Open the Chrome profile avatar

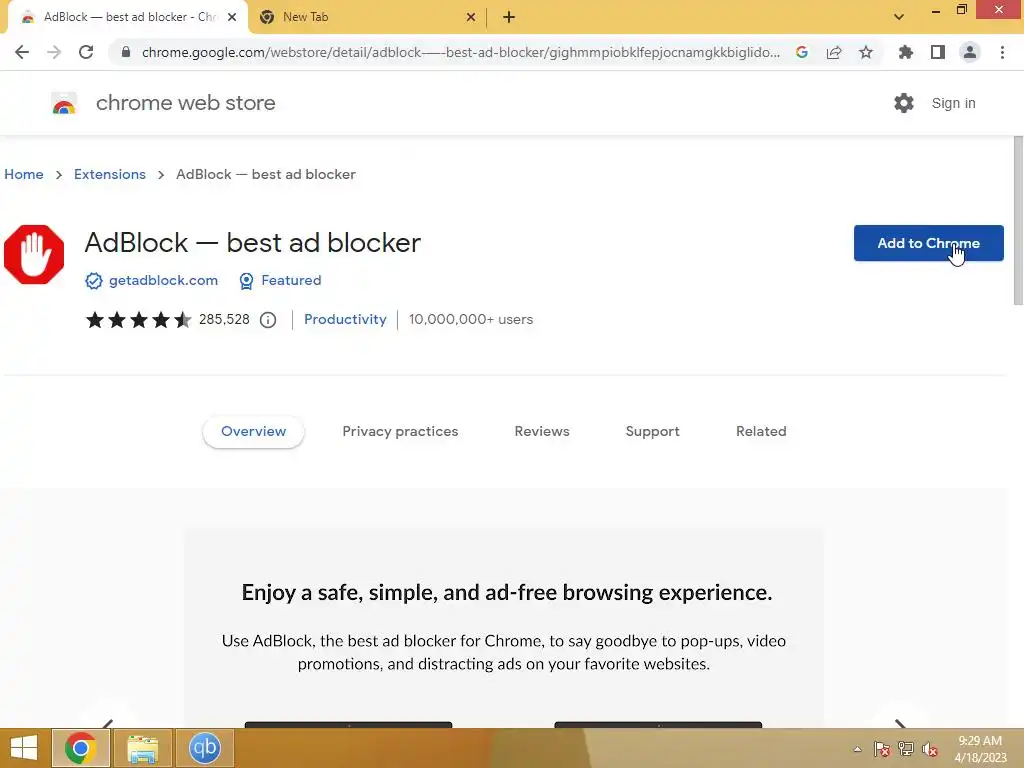click(x=970, y=52)
